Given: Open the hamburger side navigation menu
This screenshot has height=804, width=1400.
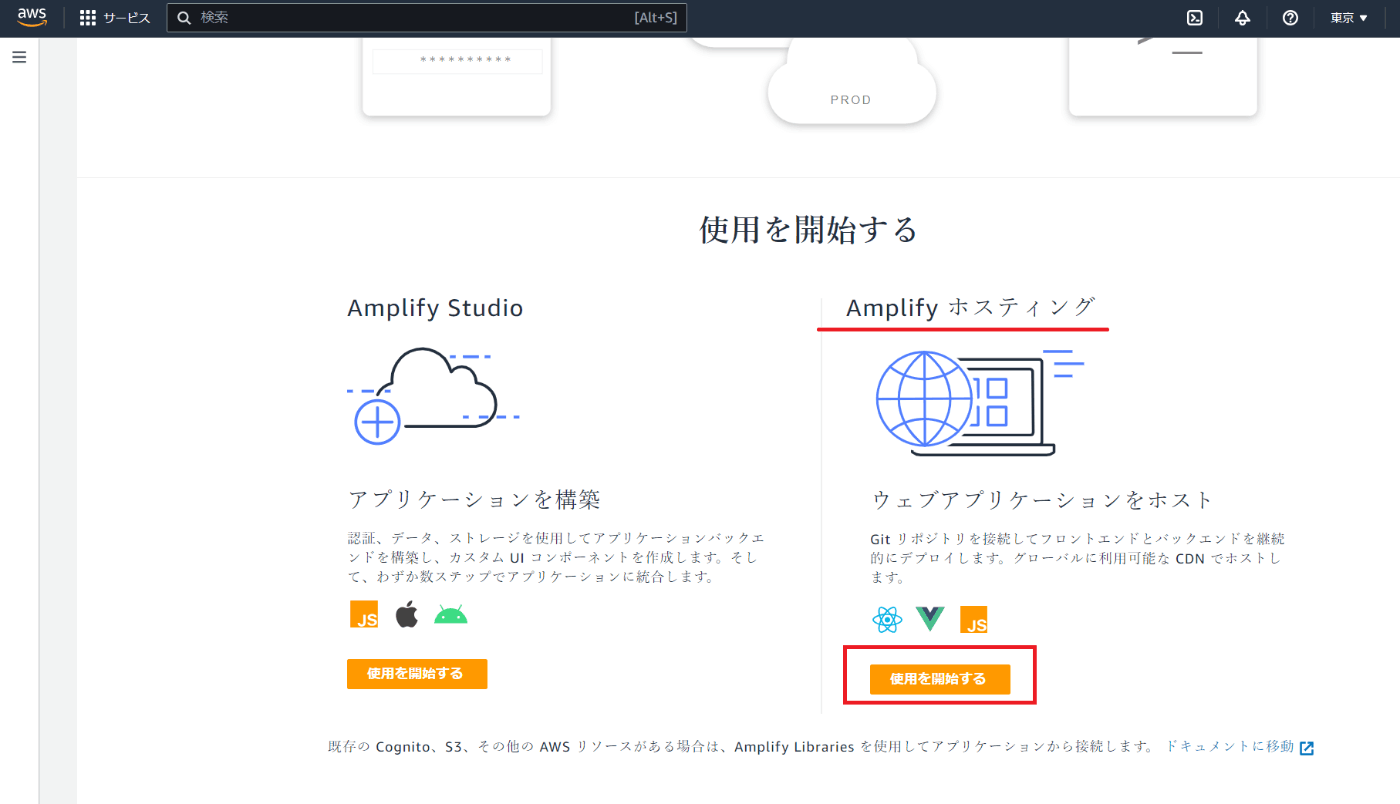Looking at the screenshot, I should [x=19, y=57].
